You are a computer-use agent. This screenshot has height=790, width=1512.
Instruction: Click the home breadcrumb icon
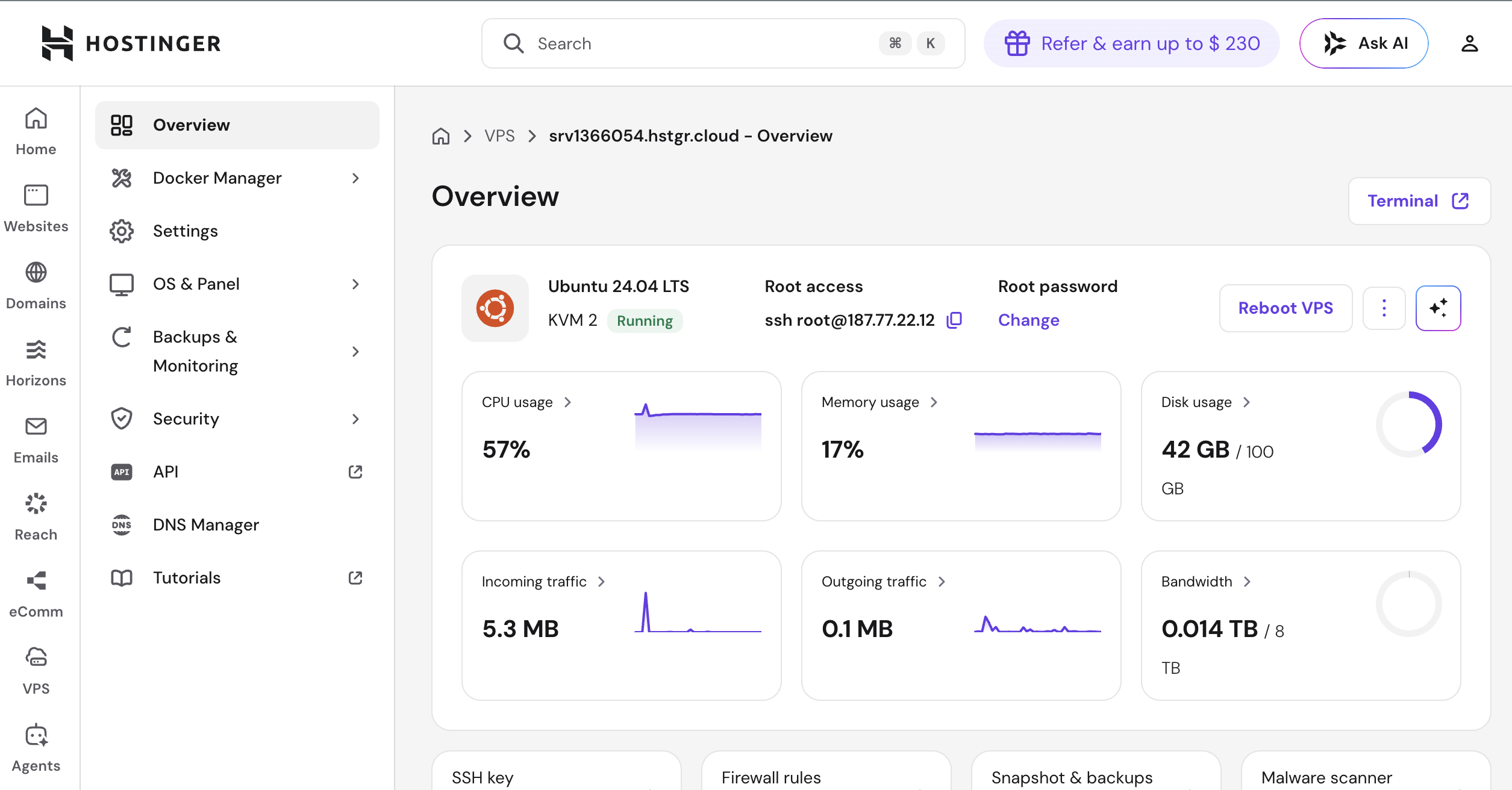click(x=441, y=136)
